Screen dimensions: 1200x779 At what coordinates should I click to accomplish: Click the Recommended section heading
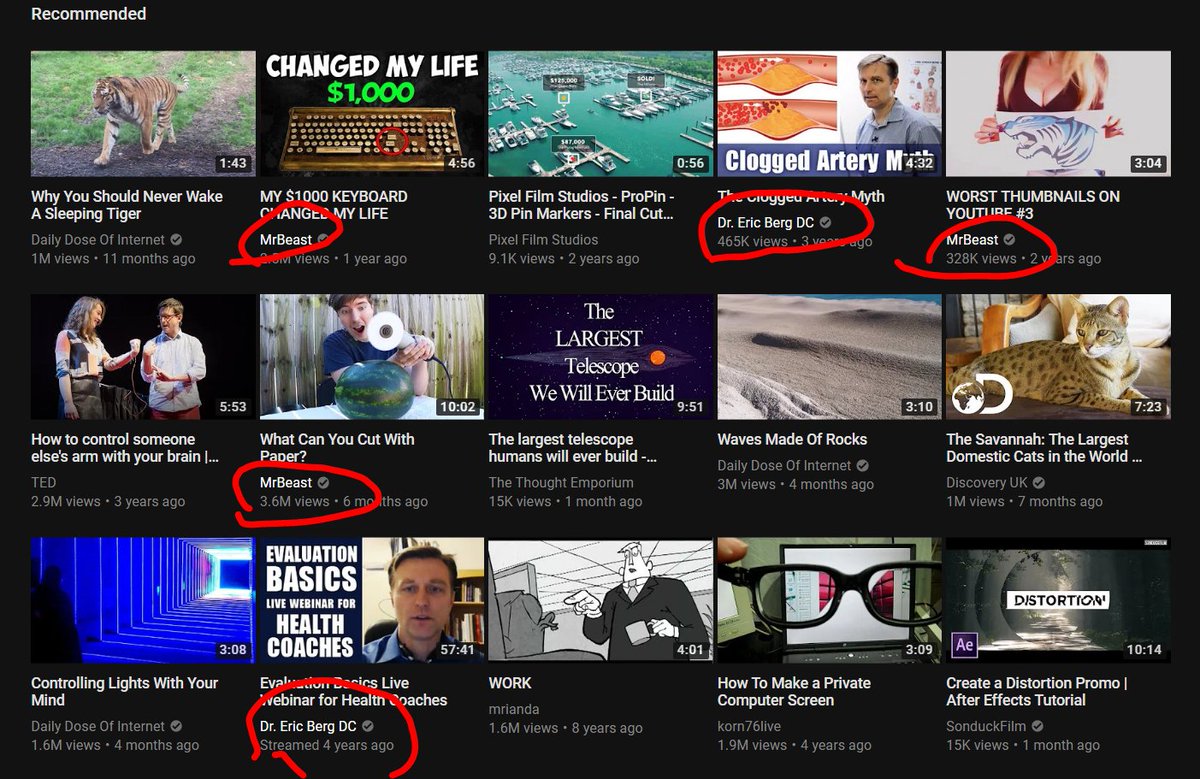(x=88, y=14)
